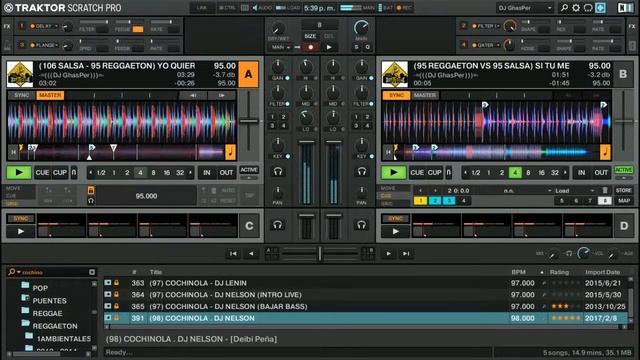This screenshot has width=640, height=360.
Task: Toggle Deck D headphone cue icon
Action: [x=362, y=224]
